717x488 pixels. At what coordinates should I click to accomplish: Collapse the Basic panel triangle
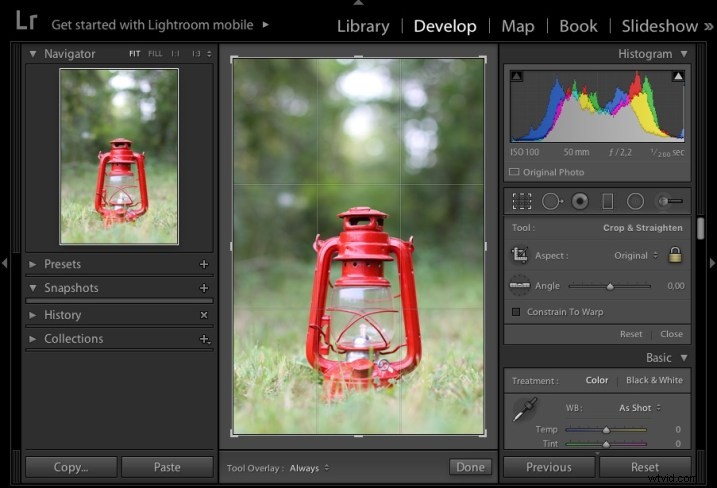tap(684, 358)
